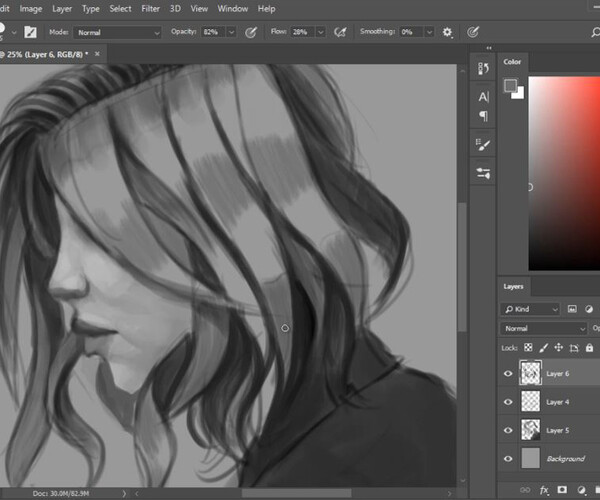Hide the Background layer eye icon

coord(508,458)
